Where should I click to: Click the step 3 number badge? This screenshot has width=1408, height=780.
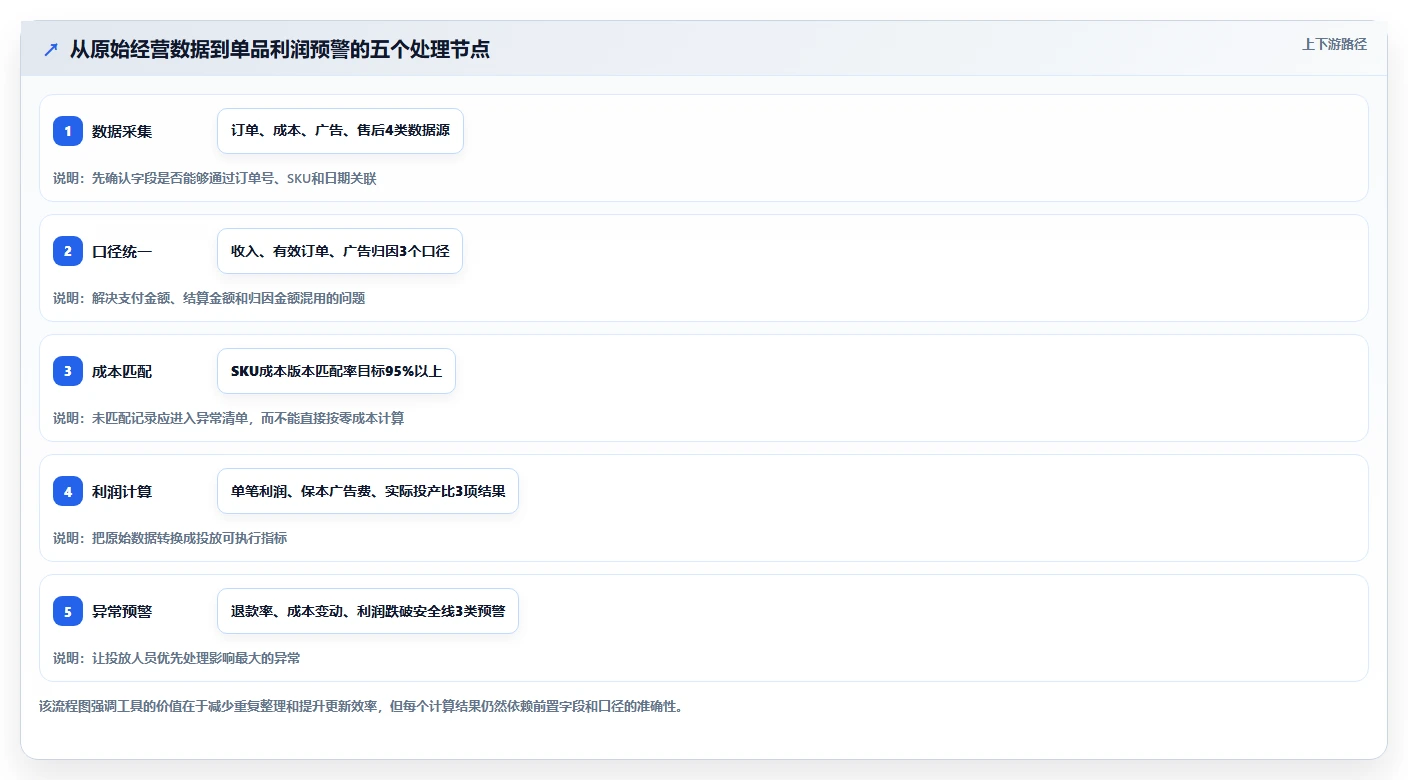pyautogui.click(x=68, y=371)
